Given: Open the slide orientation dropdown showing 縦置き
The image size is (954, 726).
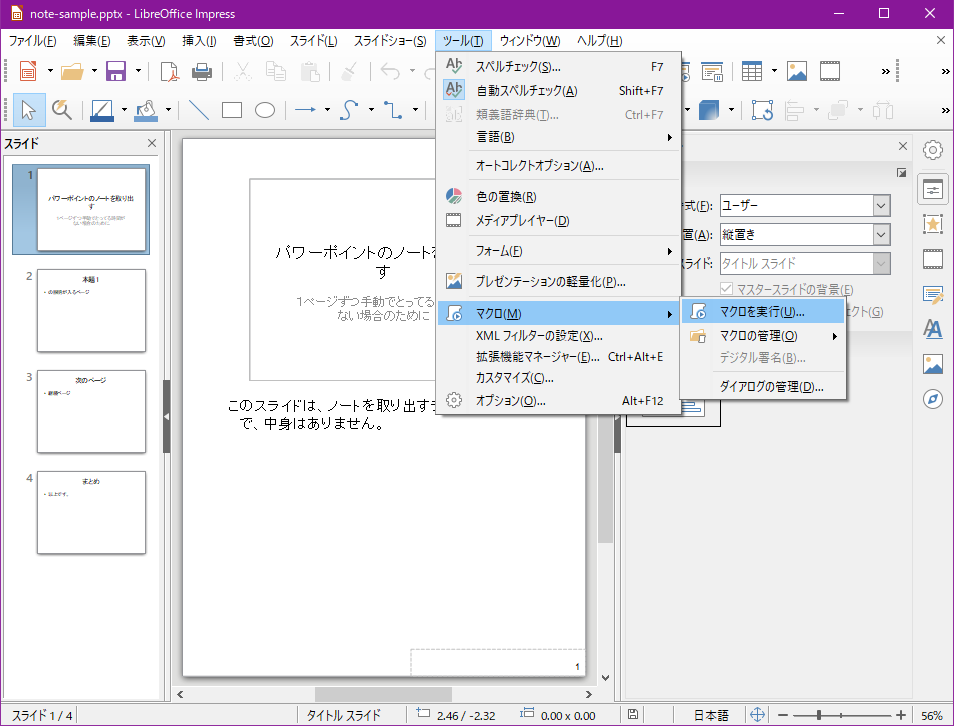Looking at the screenshot, I should click(880, 234).
